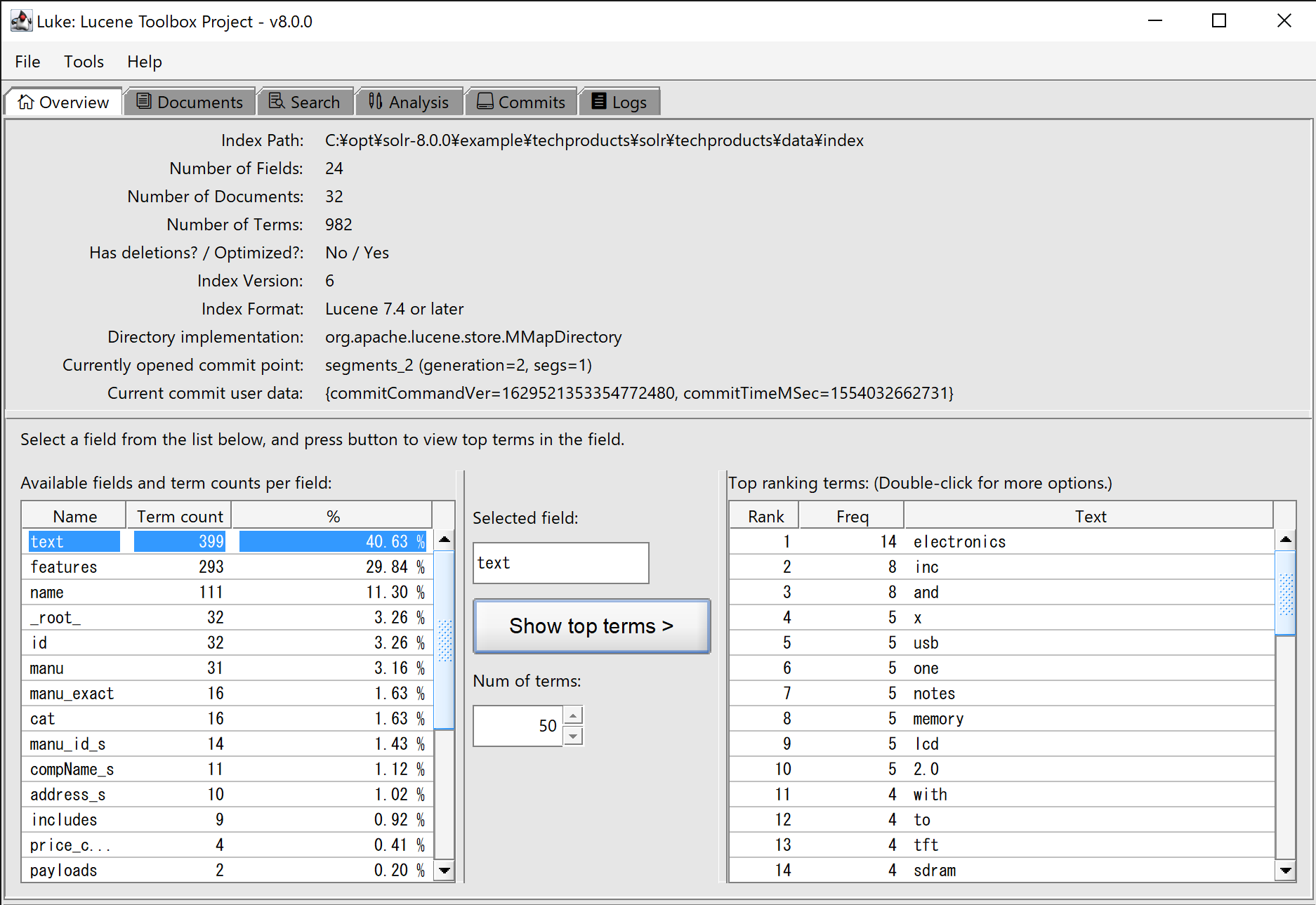This screenshot has width=1316, height=905.
Task: Switch to the Search tab
Action: pyautogui.click(x=305, y=102)
